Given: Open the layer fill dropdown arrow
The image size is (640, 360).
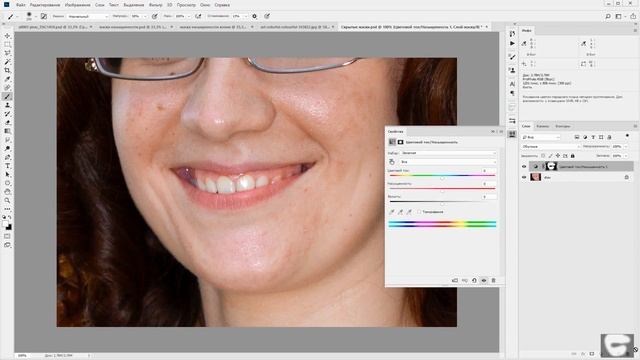Looking at the screenshot, I should 625,156.
